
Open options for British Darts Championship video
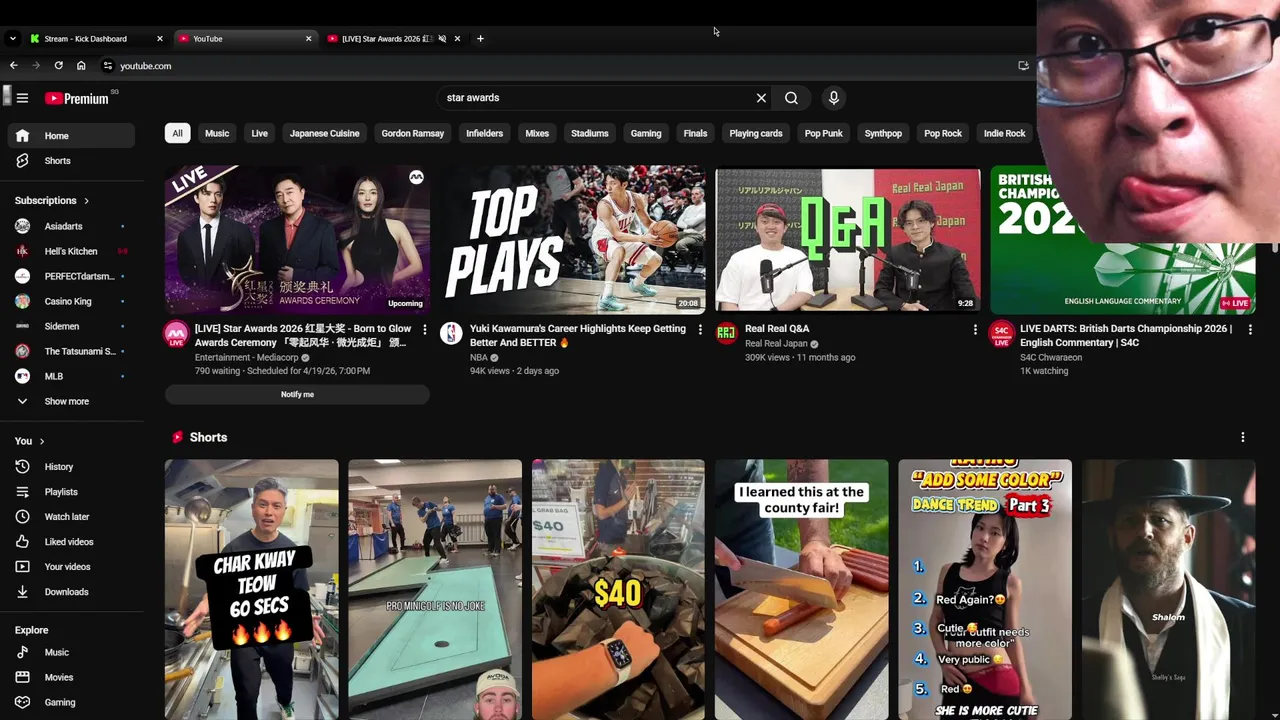1250,329
